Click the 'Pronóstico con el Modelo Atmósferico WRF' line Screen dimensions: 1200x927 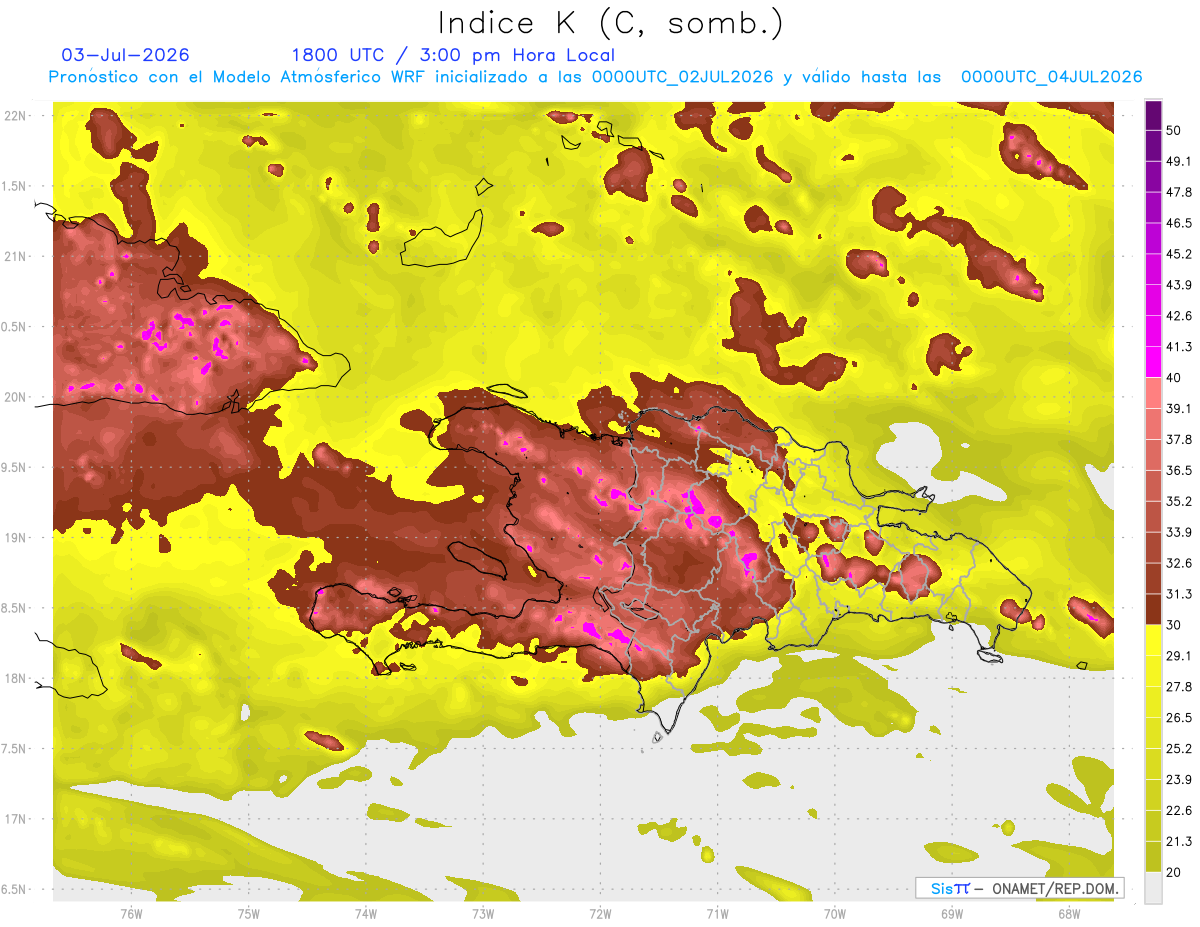(x=596, y=77)
